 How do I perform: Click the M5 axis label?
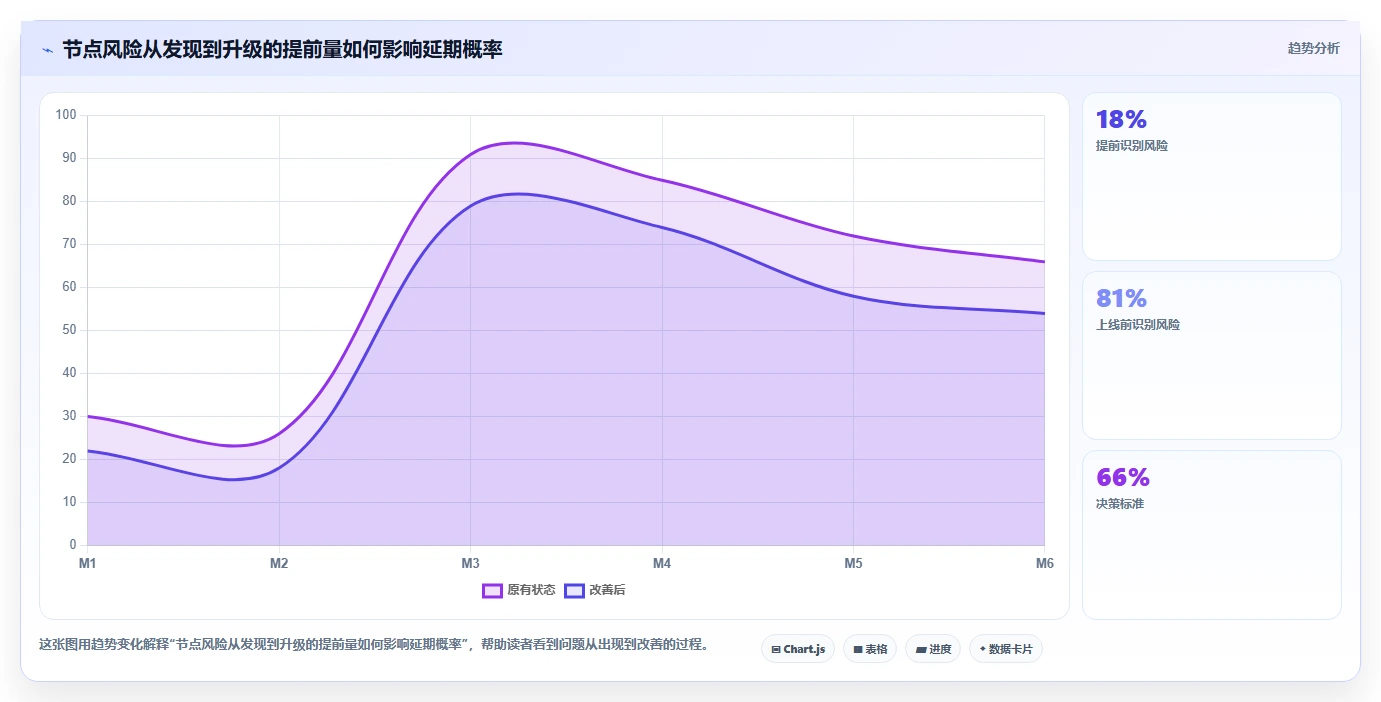tap(853, 564)
